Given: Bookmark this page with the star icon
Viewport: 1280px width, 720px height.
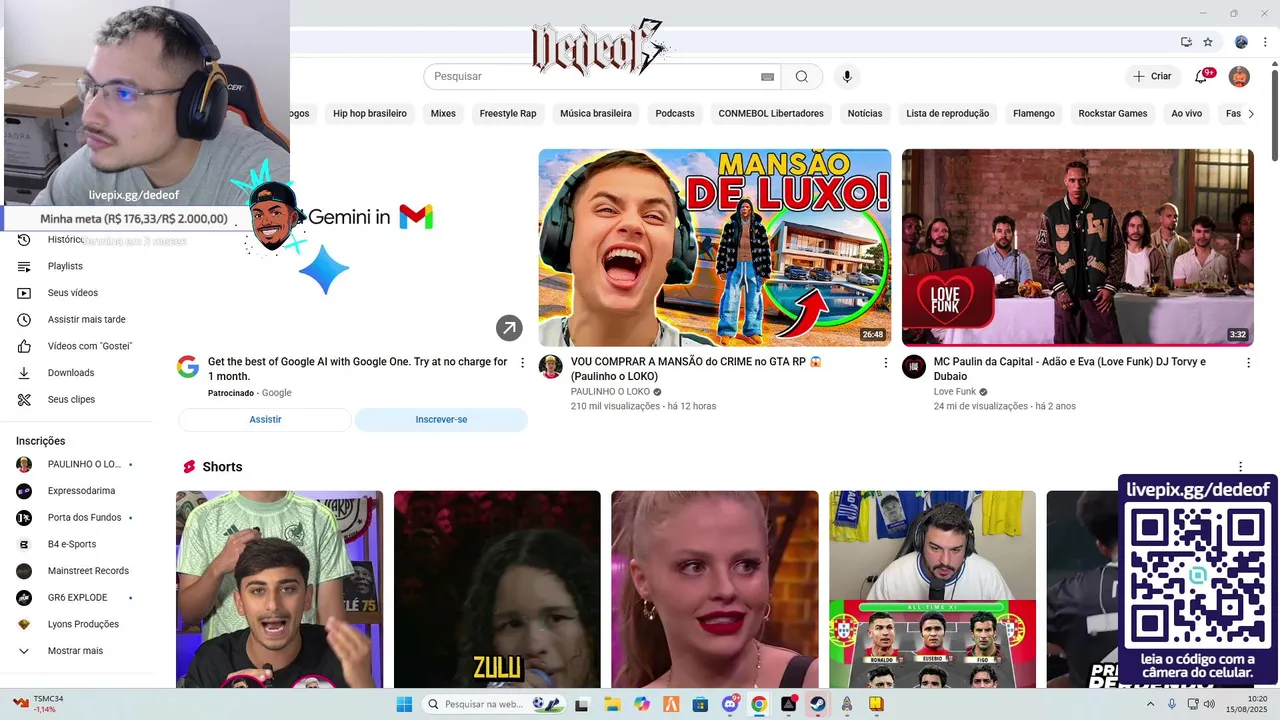Looking at the screenshot, I should (1208, 42).
